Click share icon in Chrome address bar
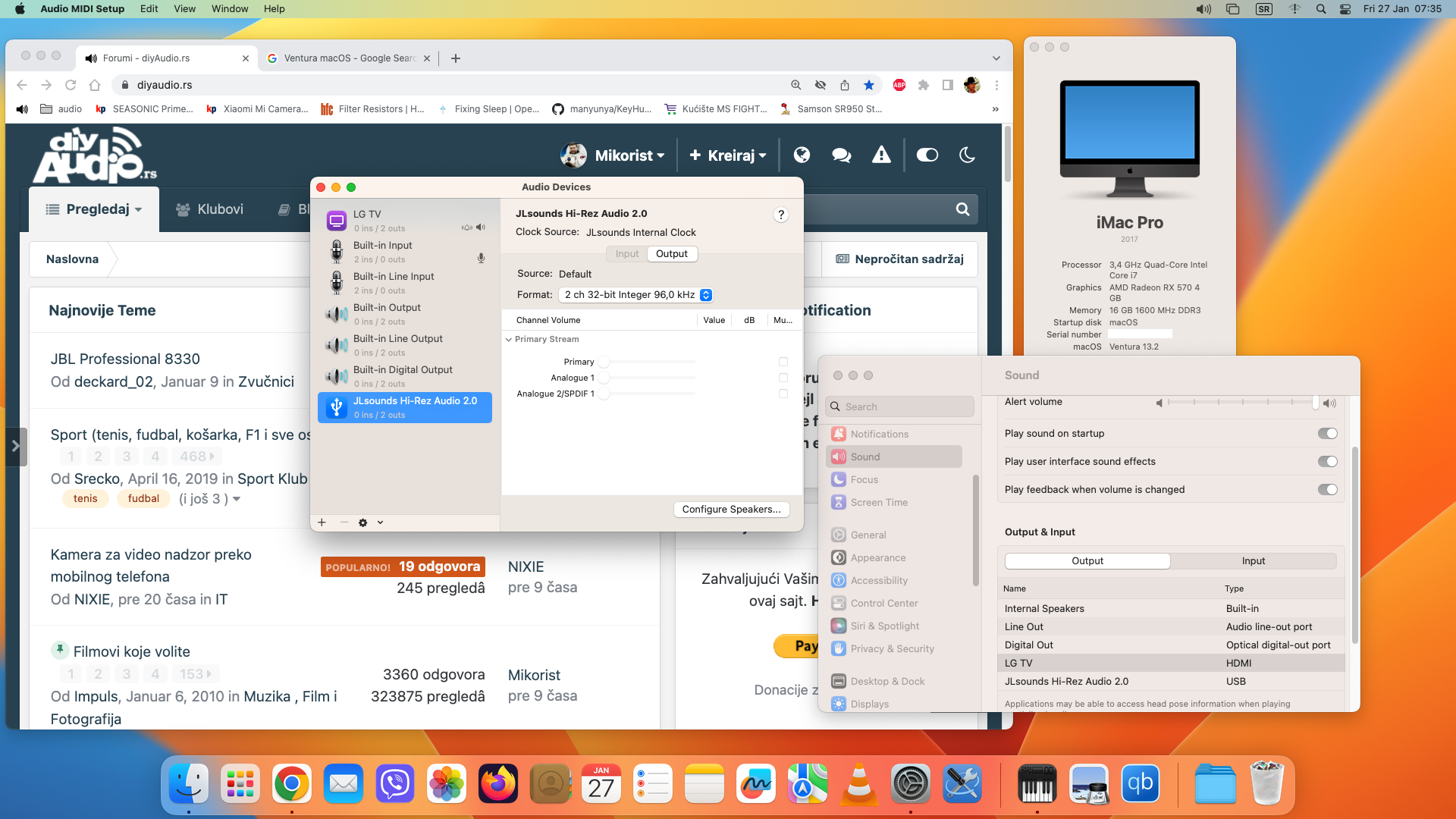The image size is (1456, 819). point(844,85)
